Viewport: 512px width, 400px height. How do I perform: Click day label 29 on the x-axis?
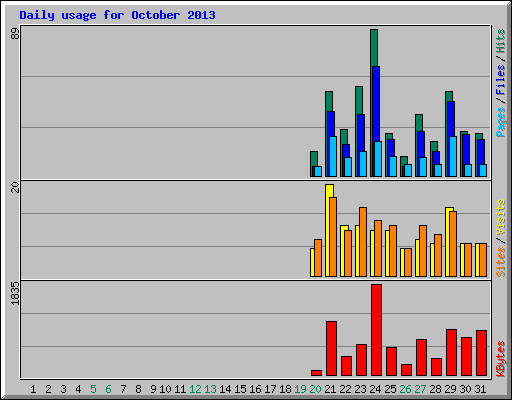pos(450,389)
